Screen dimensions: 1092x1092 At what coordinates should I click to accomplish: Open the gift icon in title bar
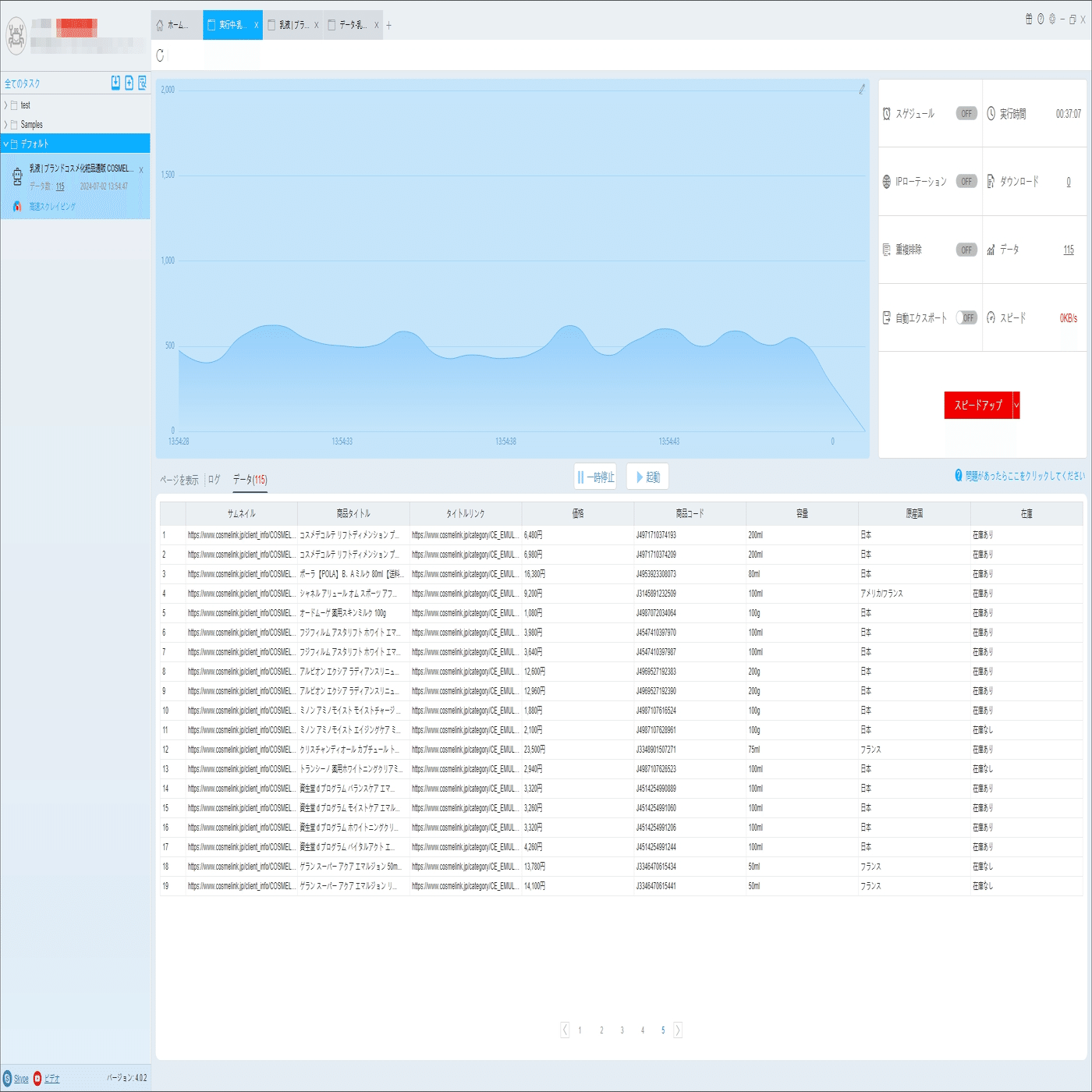point(1029,19)
